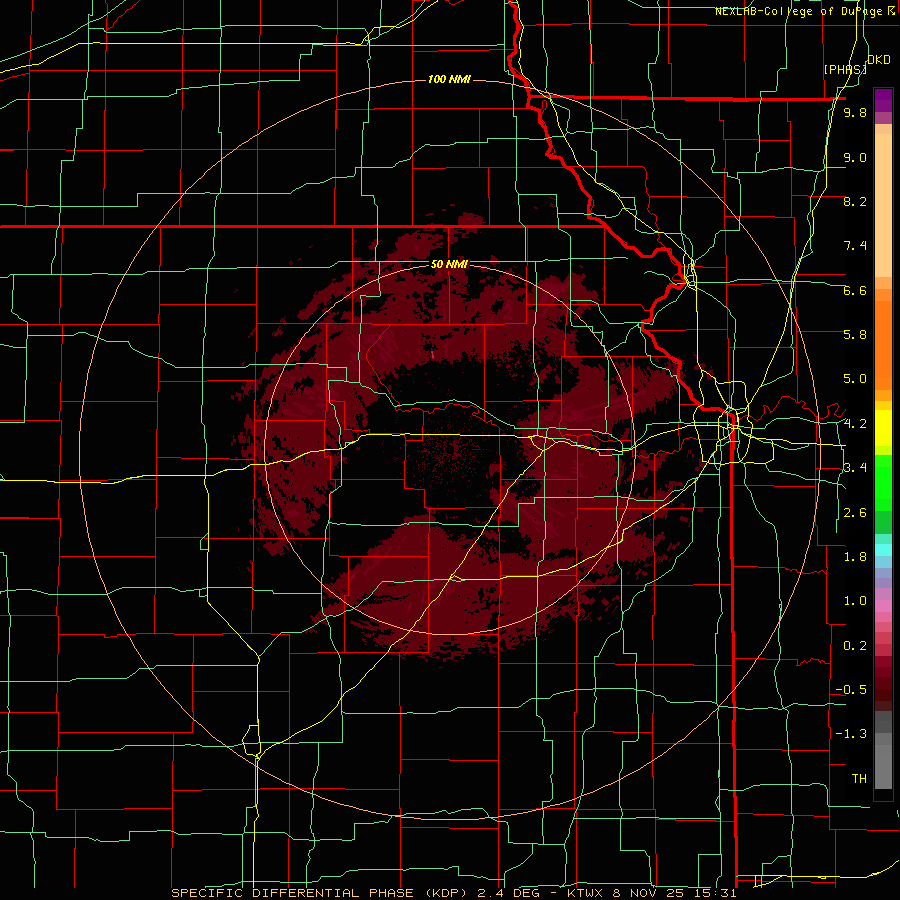Click the 100 NMI range ring label
The width and height of the screenshot is (900, 900).
[449, 79]
